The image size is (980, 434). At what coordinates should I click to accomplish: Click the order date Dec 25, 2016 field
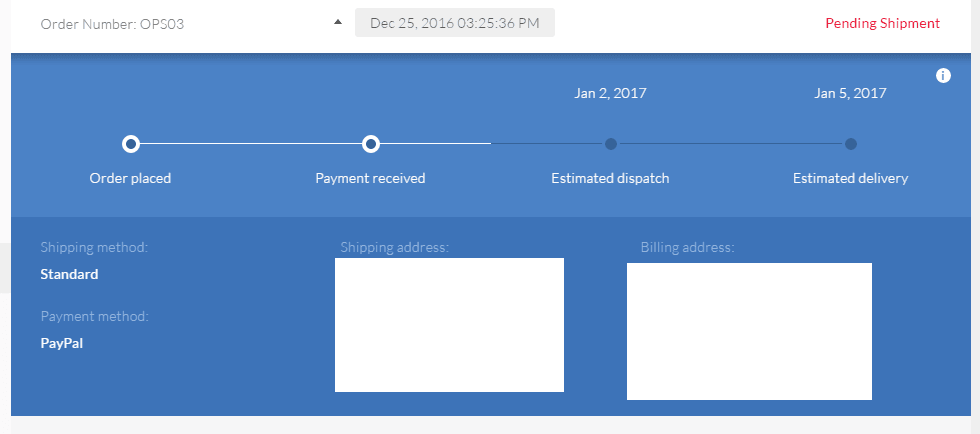pyautogui.click(x=455, y=23)
